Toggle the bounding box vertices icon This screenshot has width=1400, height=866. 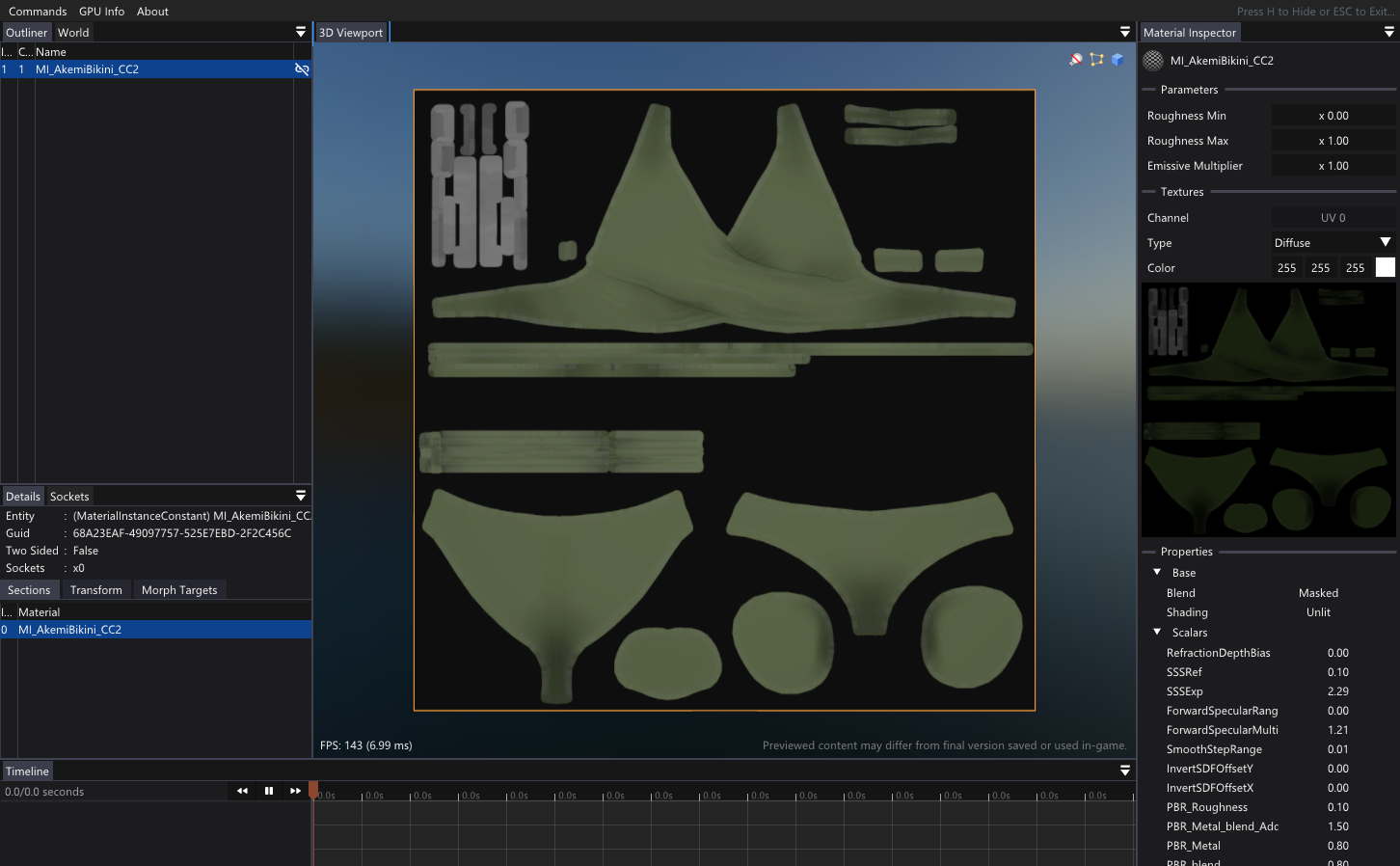[1096, 60]
